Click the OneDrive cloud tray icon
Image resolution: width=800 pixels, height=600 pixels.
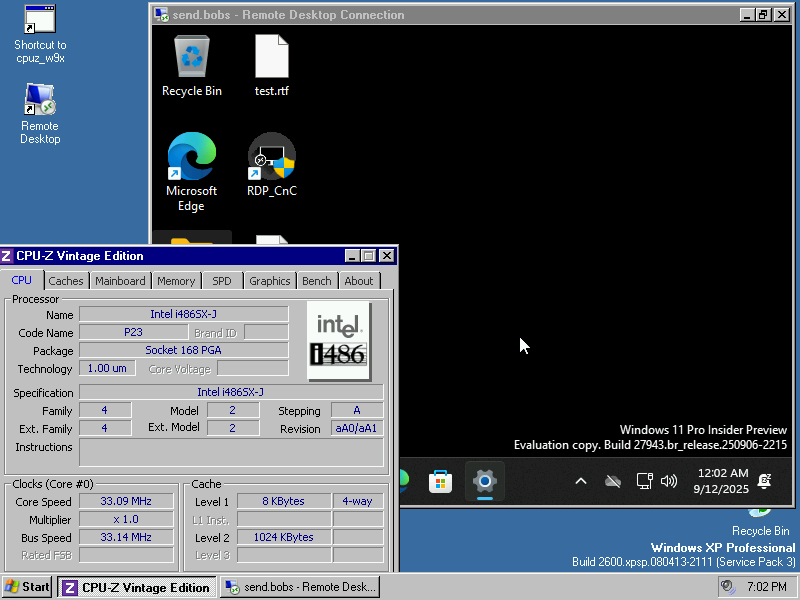(613, 481)
